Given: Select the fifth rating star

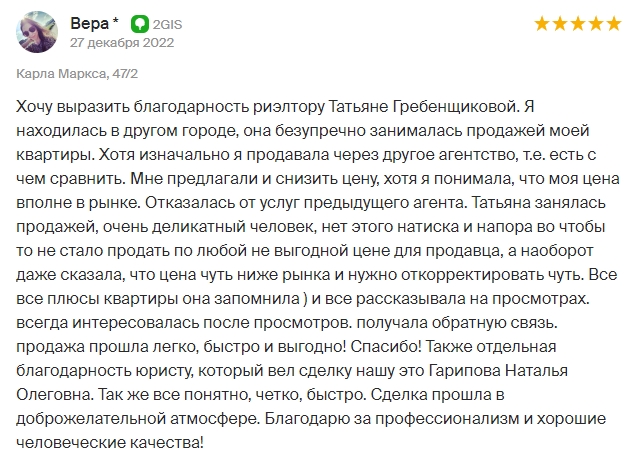Looking at the screenshot, I should click(613, 24).
